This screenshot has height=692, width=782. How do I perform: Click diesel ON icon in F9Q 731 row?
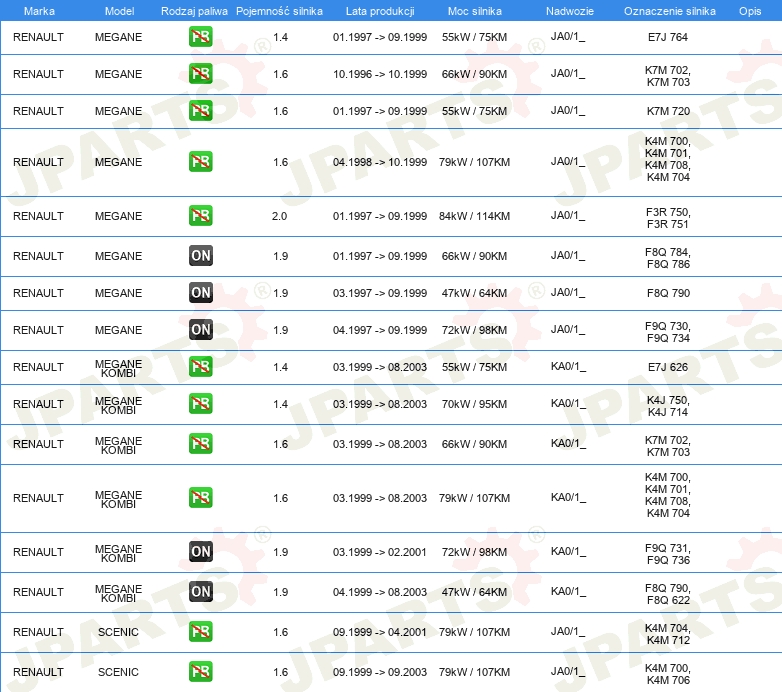(200, 552)
